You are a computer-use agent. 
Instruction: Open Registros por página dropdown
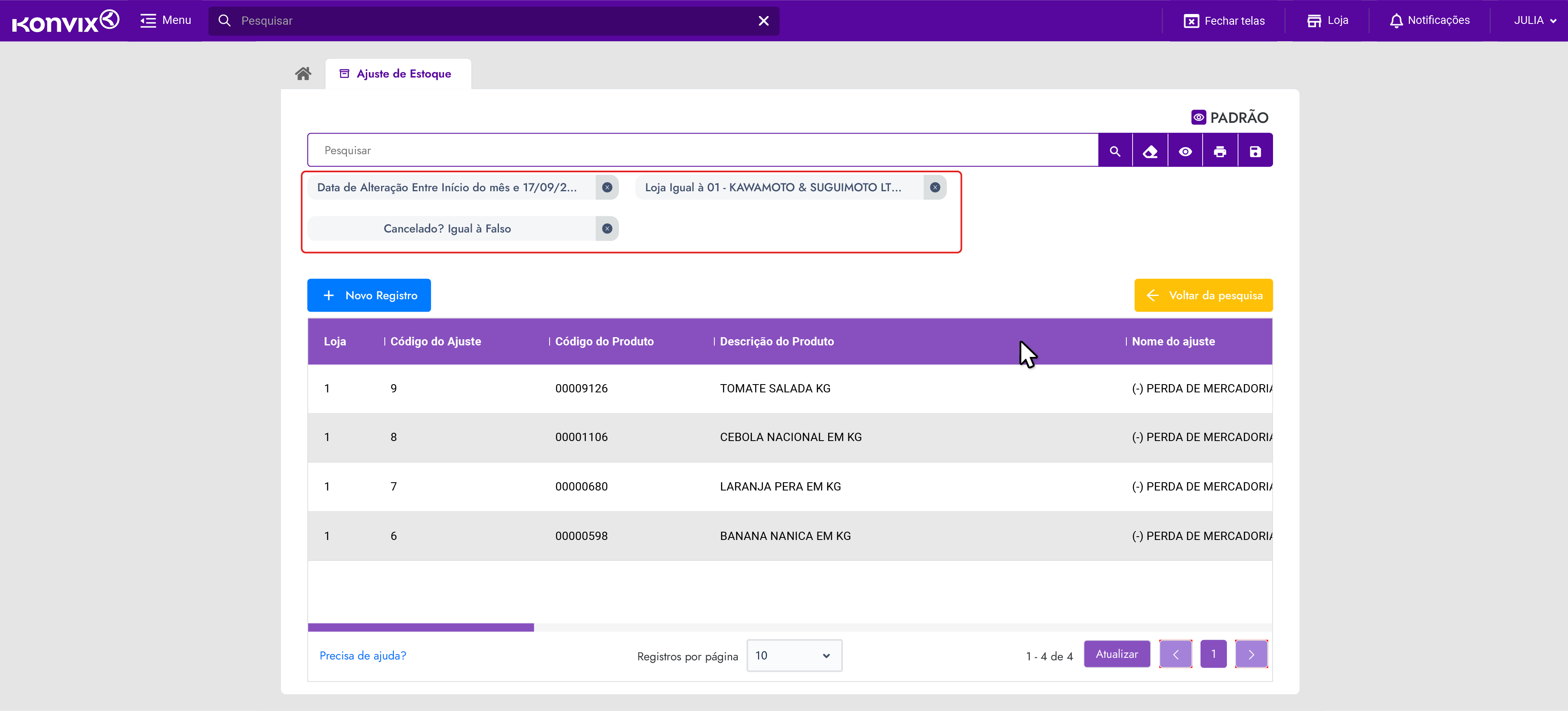794,656
